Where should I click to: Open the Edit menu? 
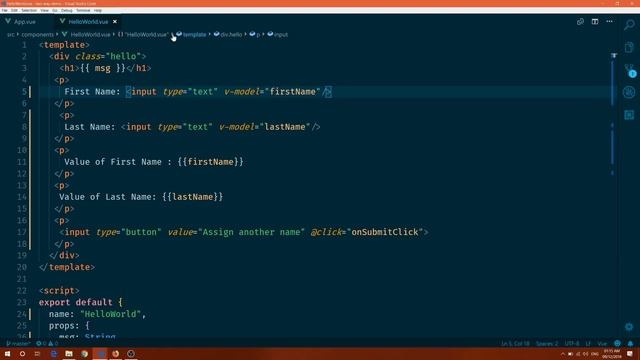pos(14,10)
